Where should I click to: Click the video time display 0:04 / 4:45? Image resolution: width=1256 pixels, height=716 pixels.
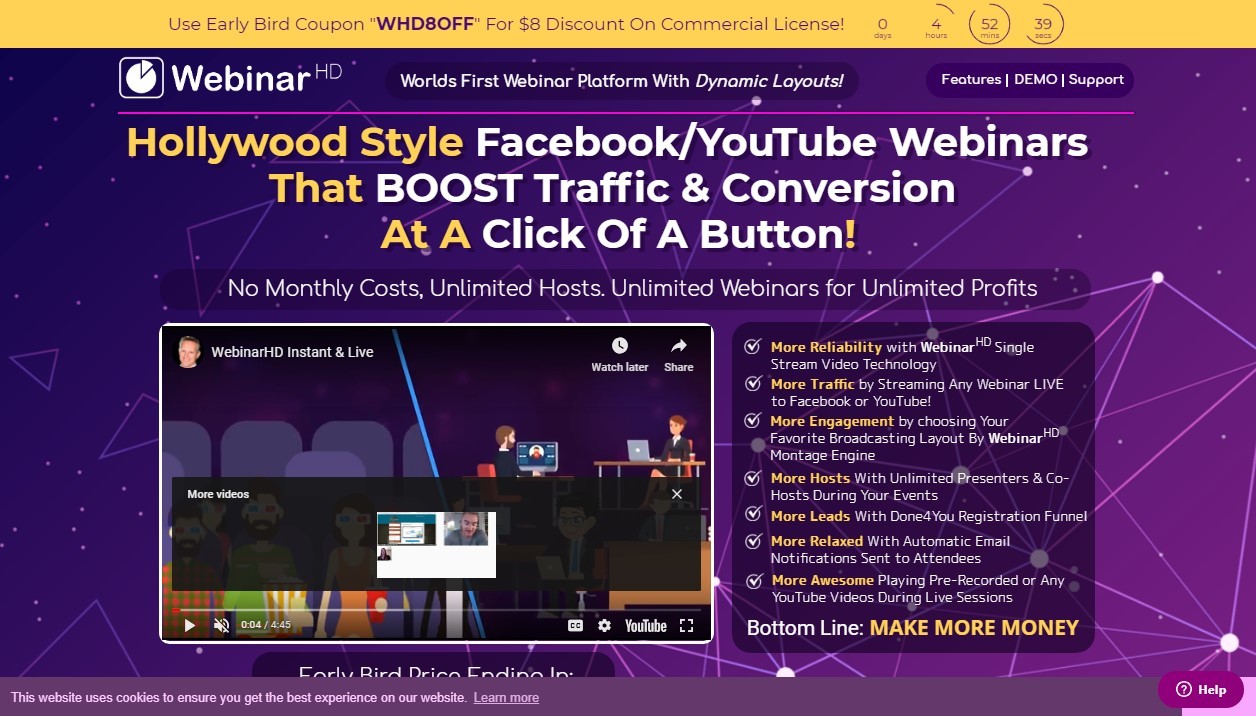[x=266, y=626]
